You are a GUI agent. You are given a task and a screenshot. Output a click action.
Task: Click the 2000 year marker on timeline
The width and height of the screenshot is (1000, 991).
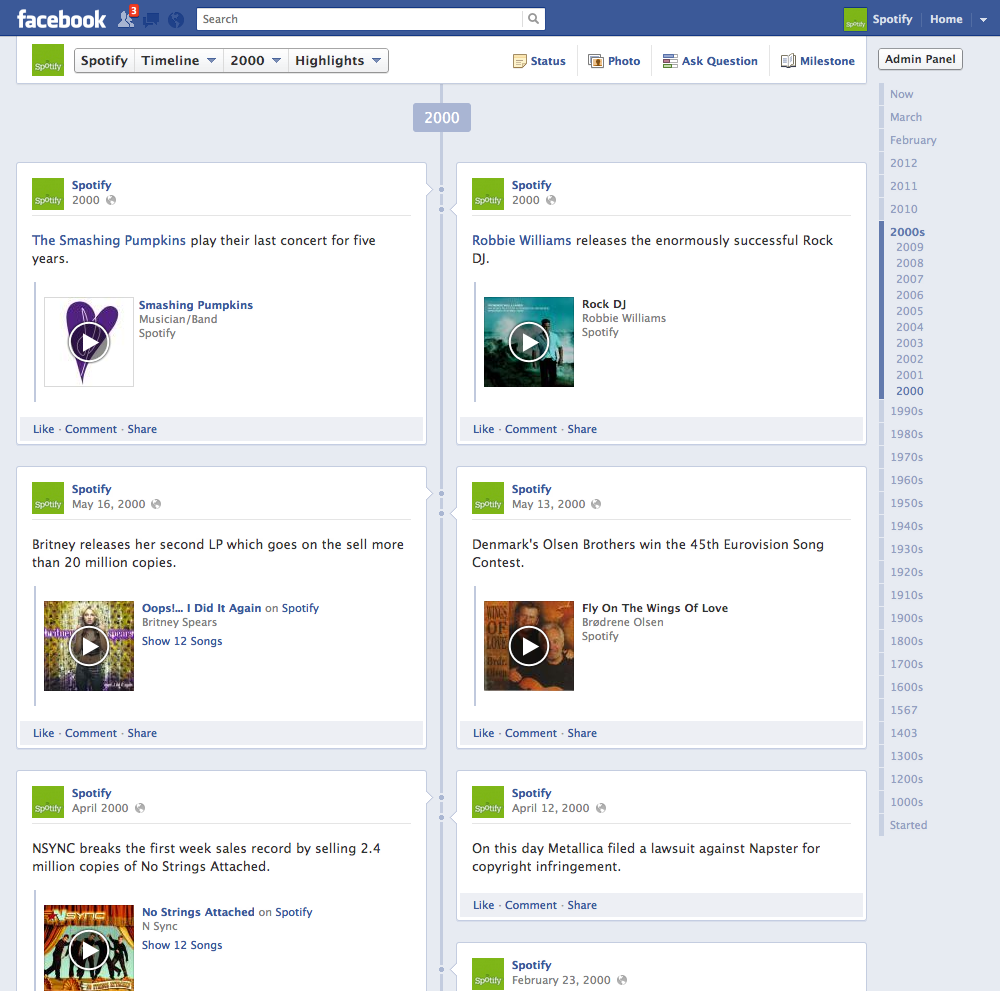[441, 118]
